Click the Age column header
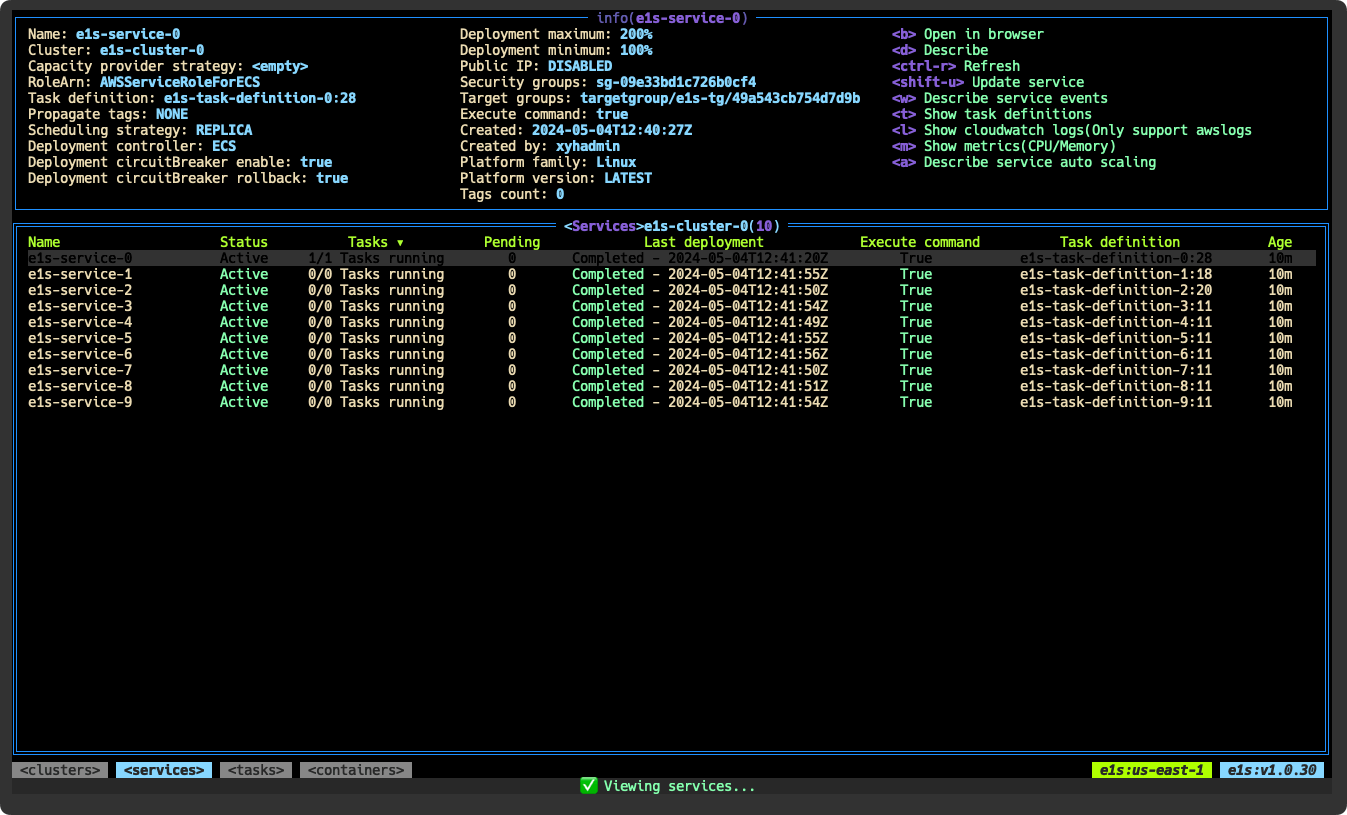This screenshot has height=815, width=1347. click(1280, 242)
